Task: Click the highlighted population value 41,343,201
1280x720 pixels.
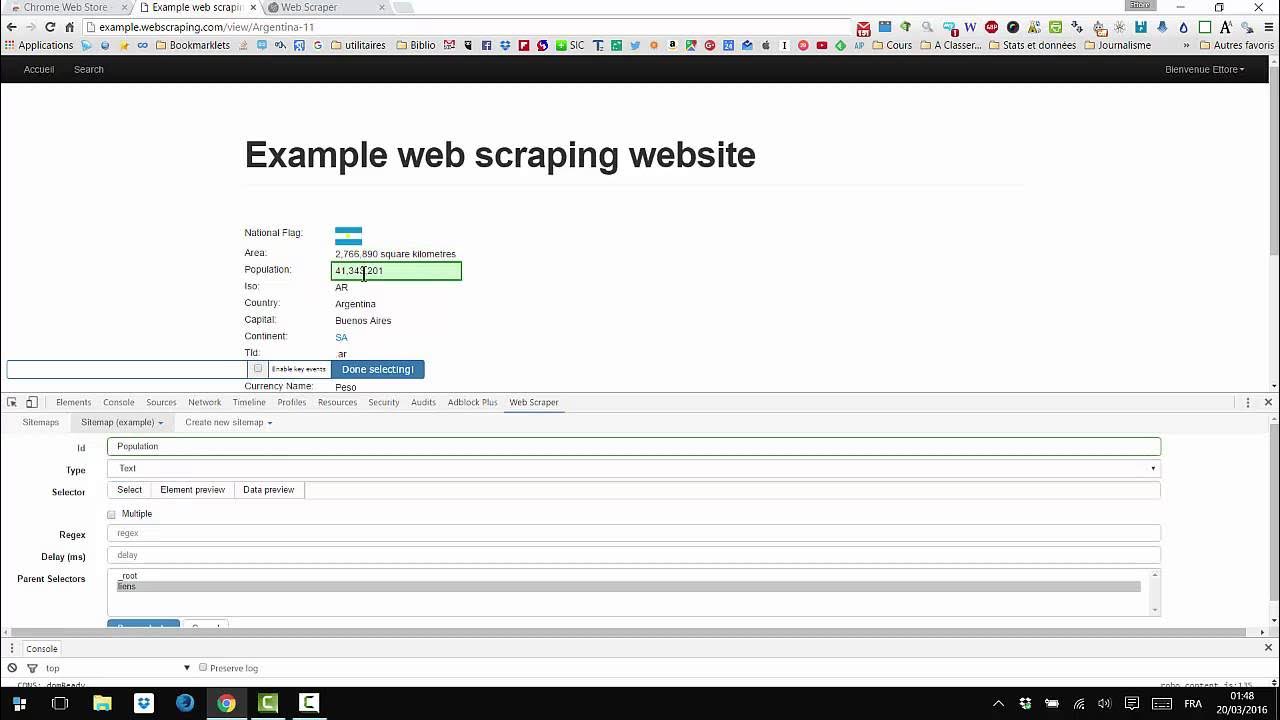Action: 396,271
